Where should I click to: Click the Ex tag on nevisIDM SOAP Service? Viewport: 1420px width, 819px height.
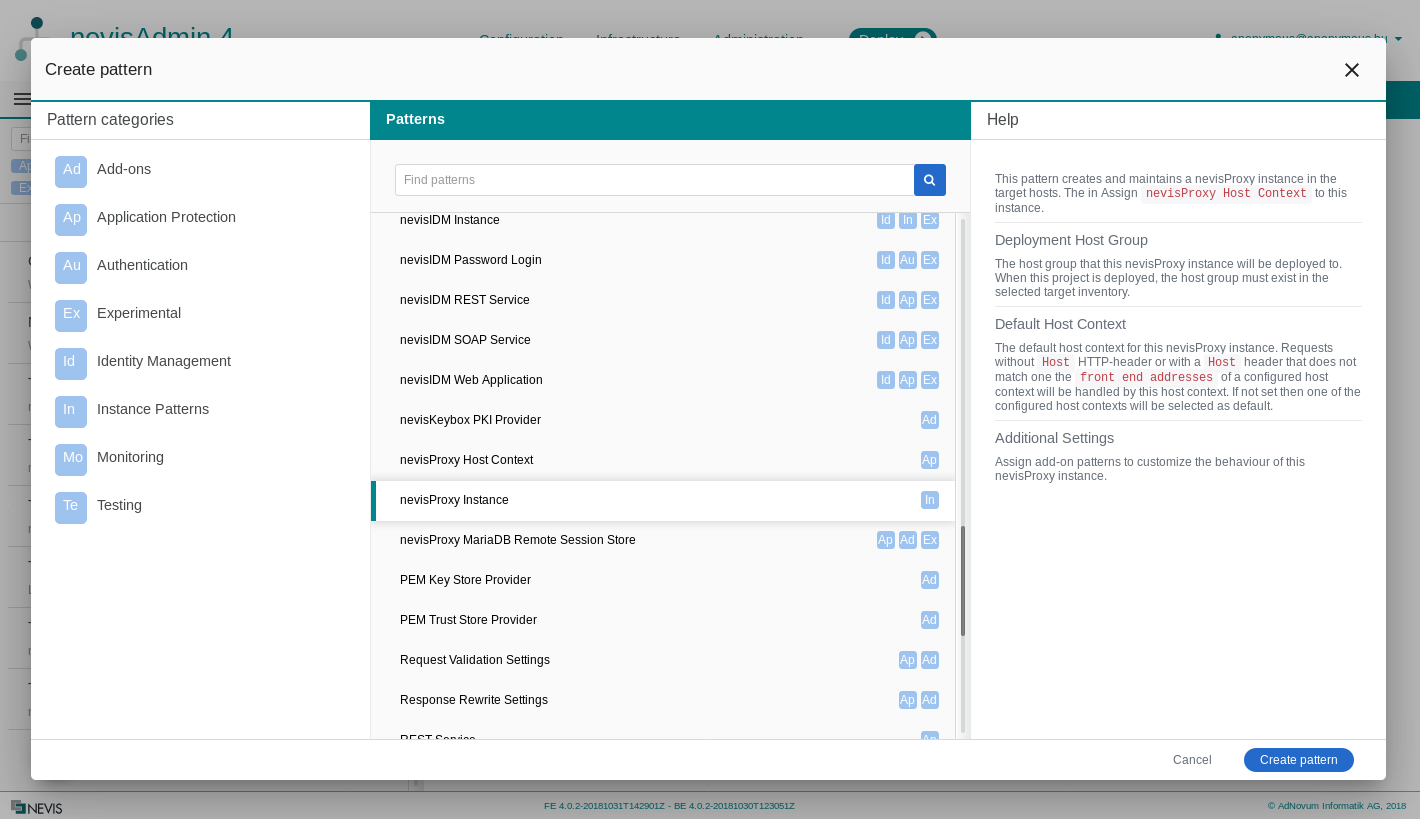pyautogui.click(x=930, y=340)
